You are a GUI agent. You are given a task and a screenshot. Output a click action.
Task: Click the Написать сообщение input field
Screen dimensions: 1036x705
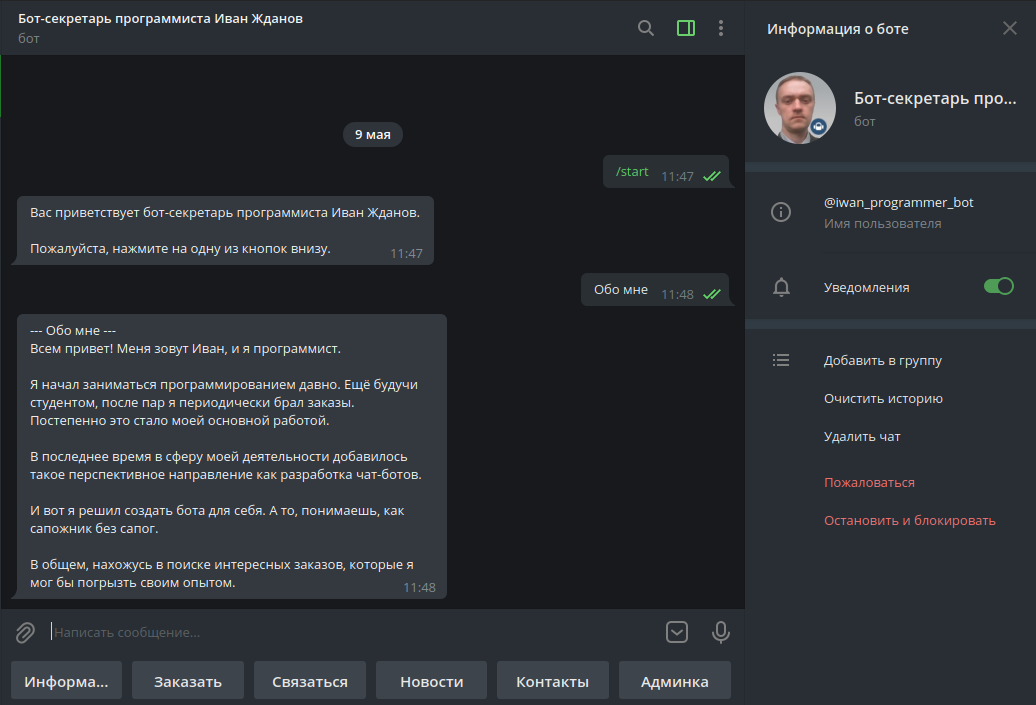tap(350, 632)
